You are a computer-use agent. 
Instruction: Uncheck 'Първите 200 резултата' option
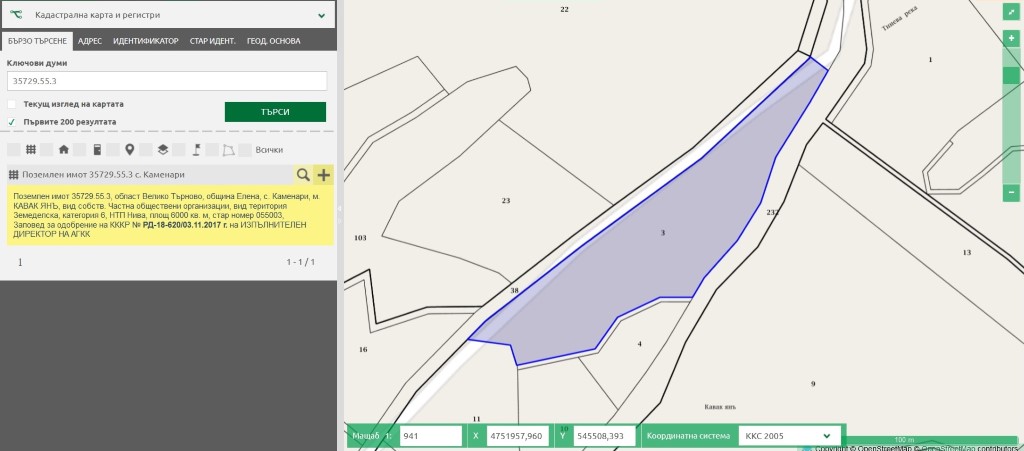(x=12, y=122)
